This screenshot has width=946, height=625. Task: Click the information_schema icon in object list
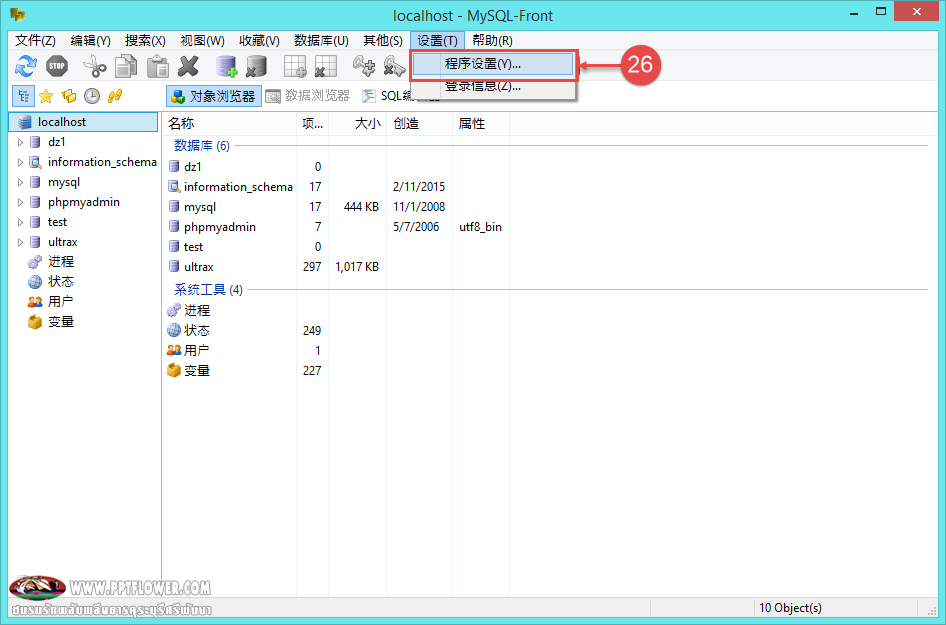pos(174,186)
